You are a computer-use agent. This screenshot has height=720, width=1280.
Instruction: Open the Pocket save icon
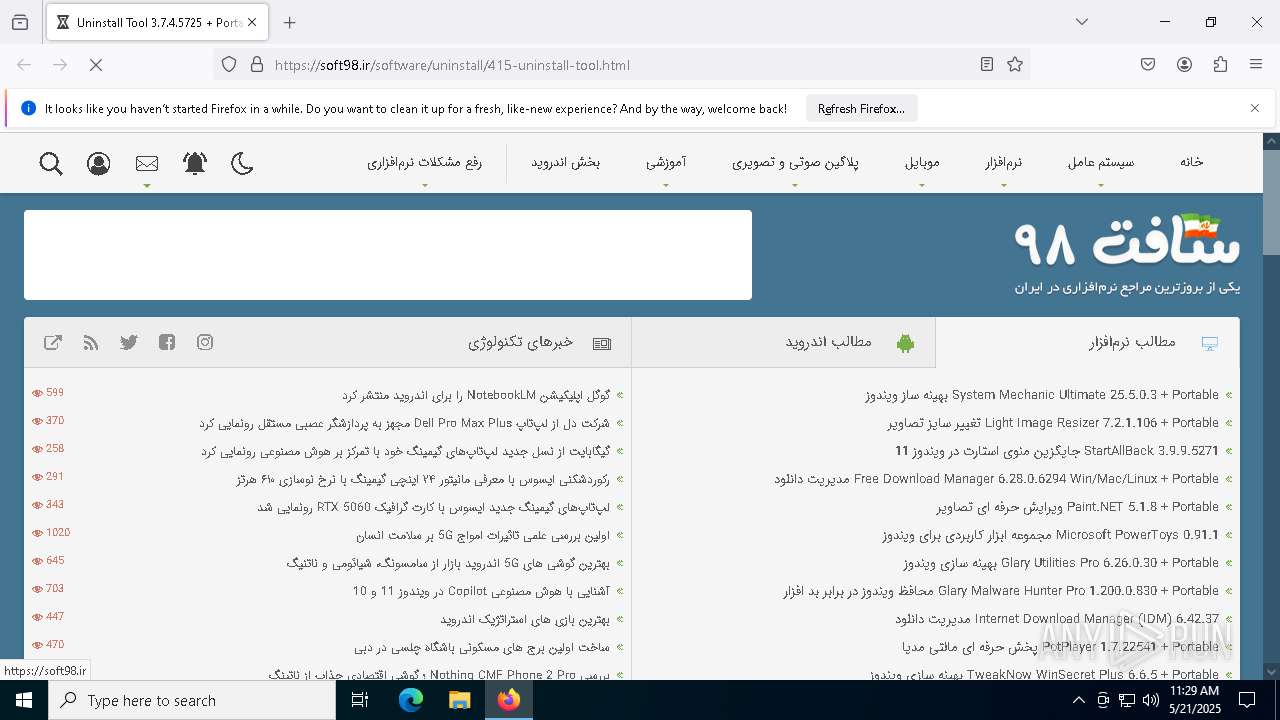[1148, 65]
